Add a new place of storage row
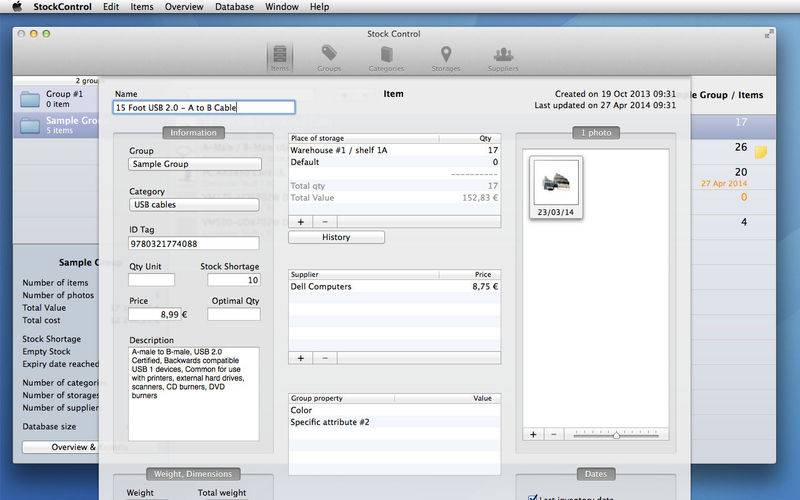800x500 pixels. (x=301, y=222)
